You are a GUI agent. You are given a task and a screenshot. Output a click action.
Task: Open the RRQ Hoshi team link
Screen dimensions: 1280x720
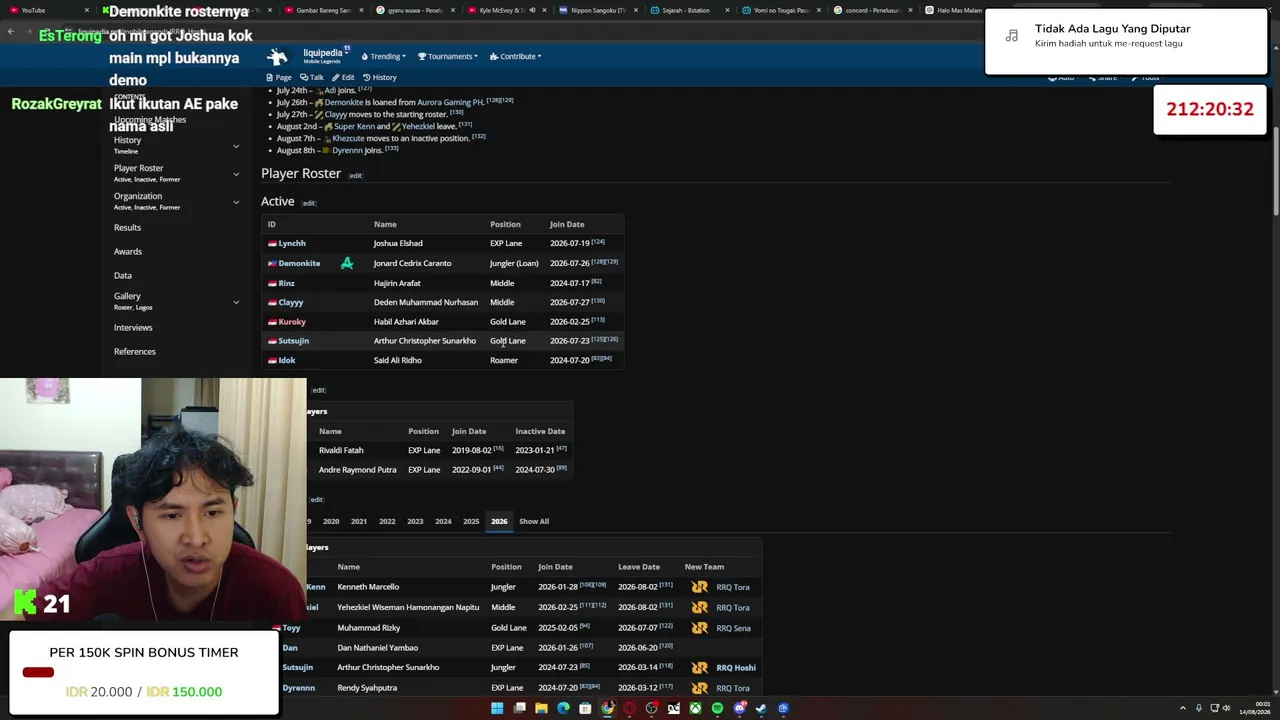(x=736, y=668)
